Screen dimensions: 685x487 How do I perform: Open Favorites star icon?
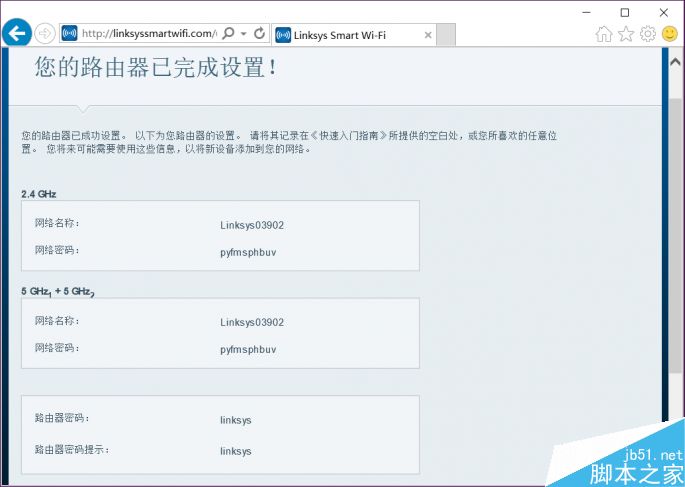(x=626, y=34)
